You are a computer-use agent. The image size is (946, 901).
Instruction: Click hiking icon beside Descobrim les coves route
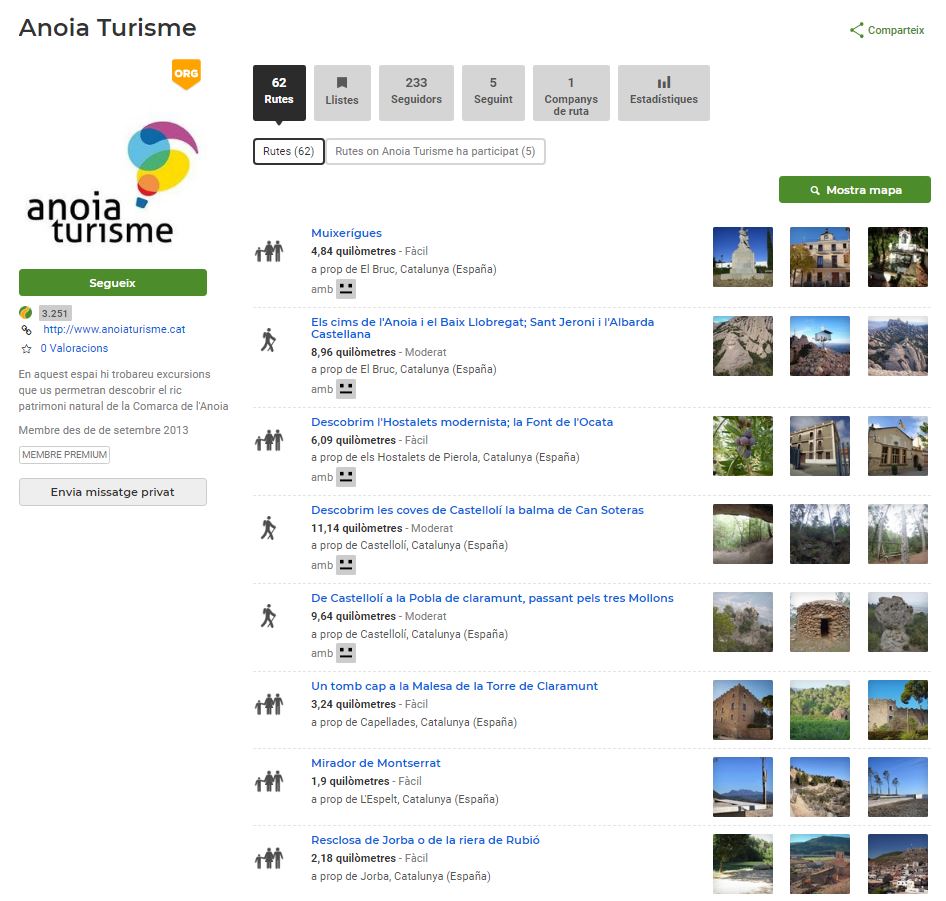(x=268, y=528)
